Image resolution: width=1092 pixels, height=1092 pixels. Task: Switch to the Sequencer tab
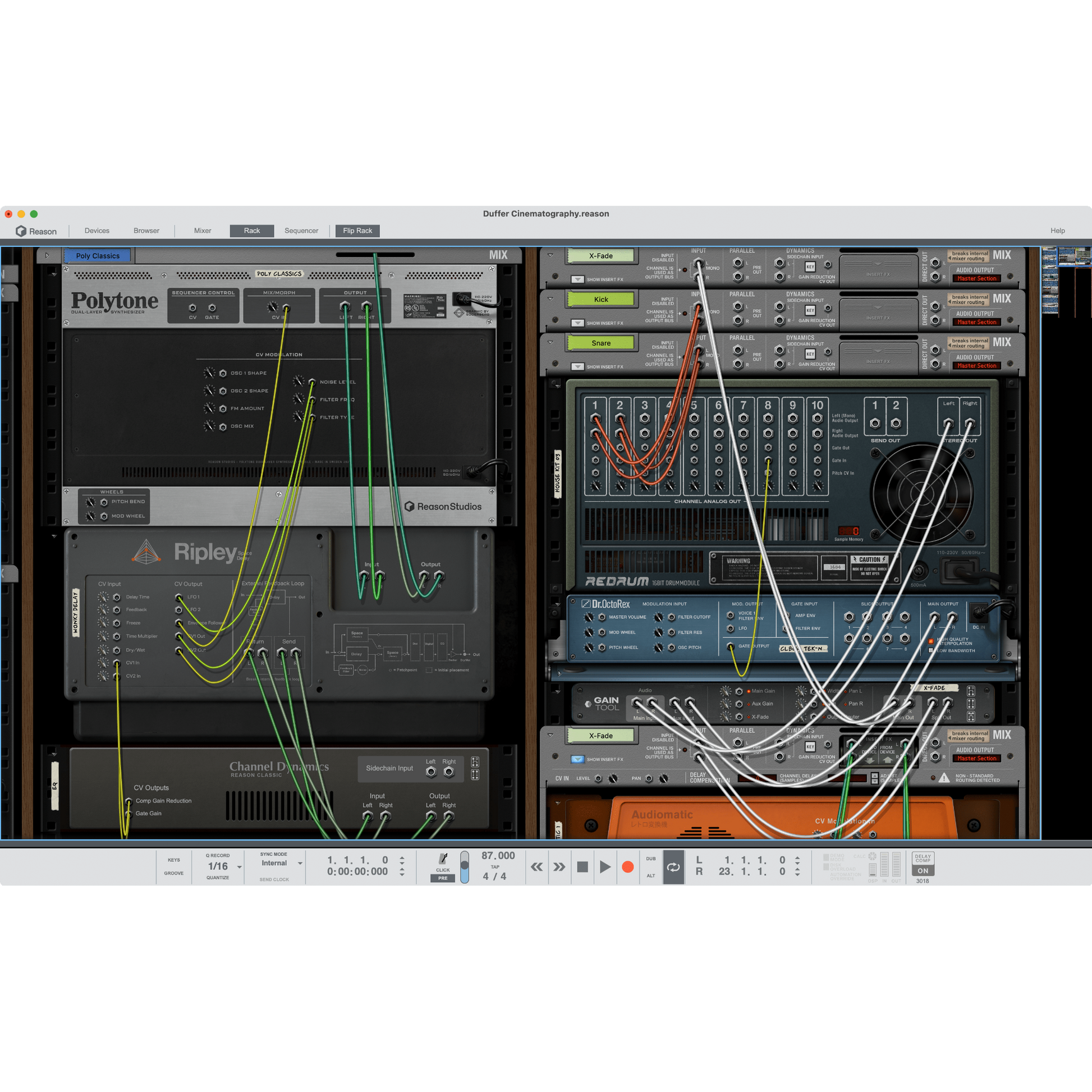click(301, 231)
